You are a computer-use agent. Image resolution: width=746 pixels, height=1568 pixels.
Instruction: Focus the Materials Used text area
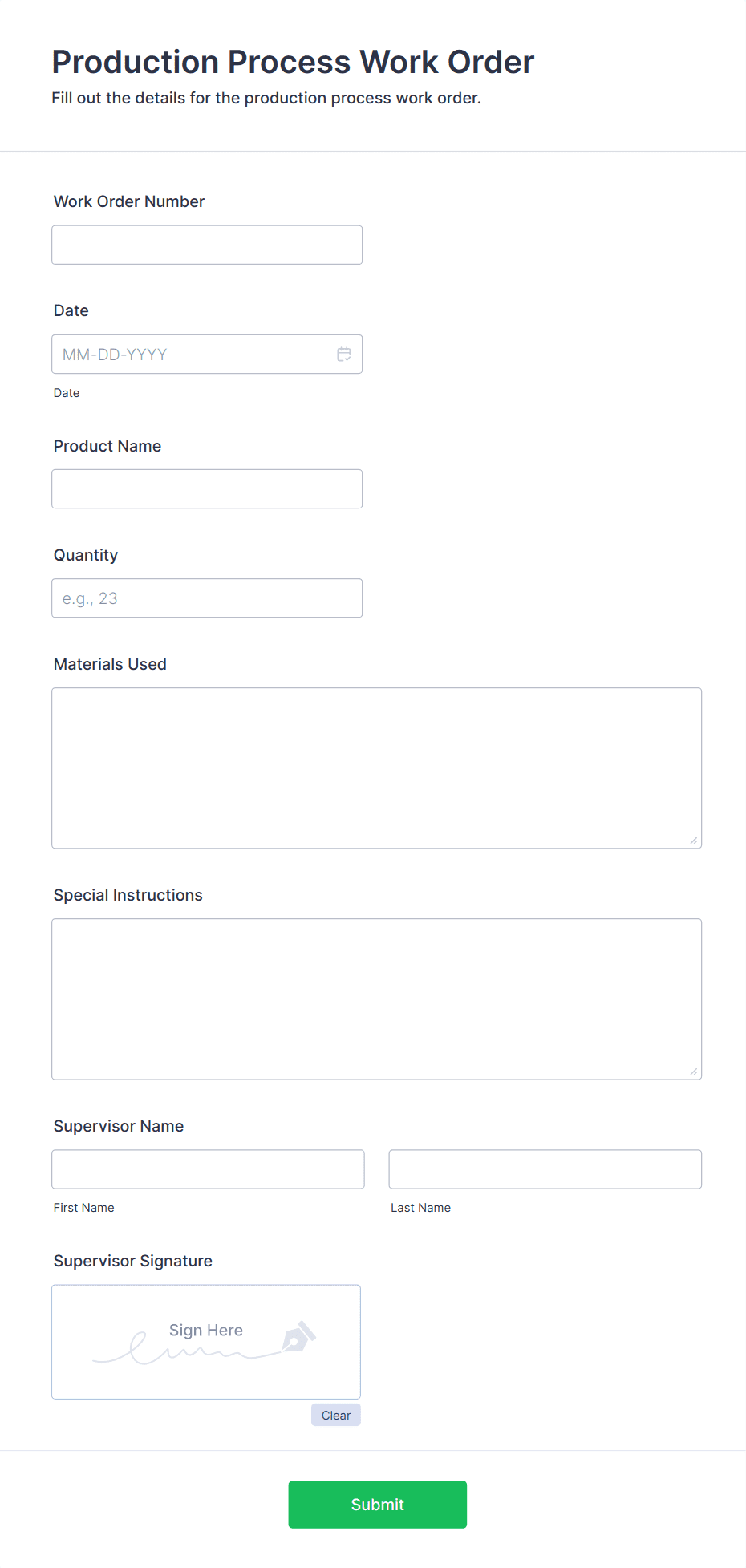[x=376, y=768]
